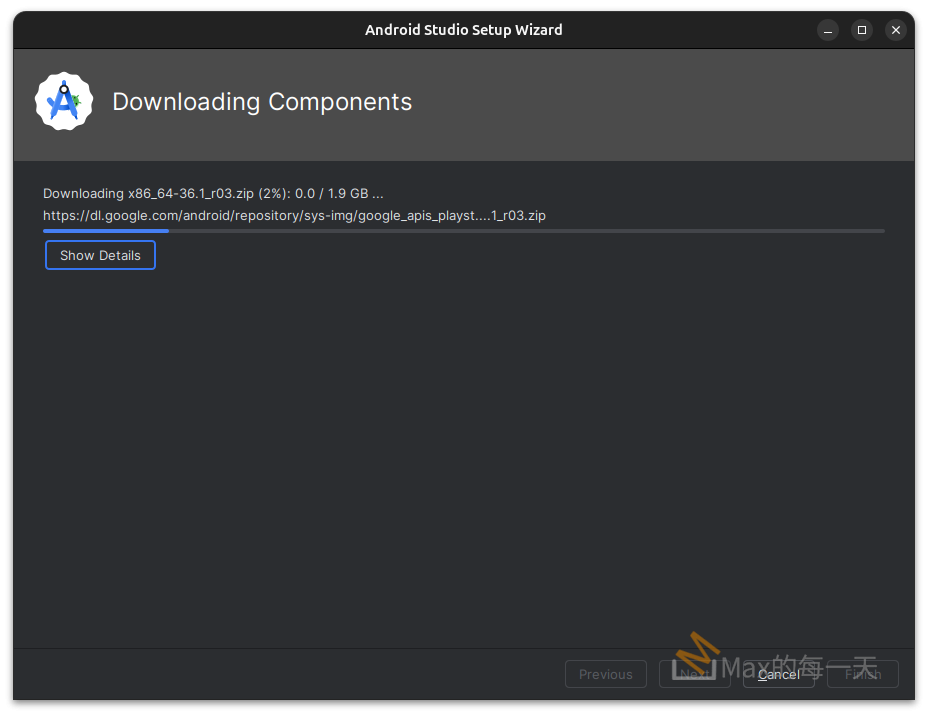Maximize the Setup Wizard window

(861, 30)
